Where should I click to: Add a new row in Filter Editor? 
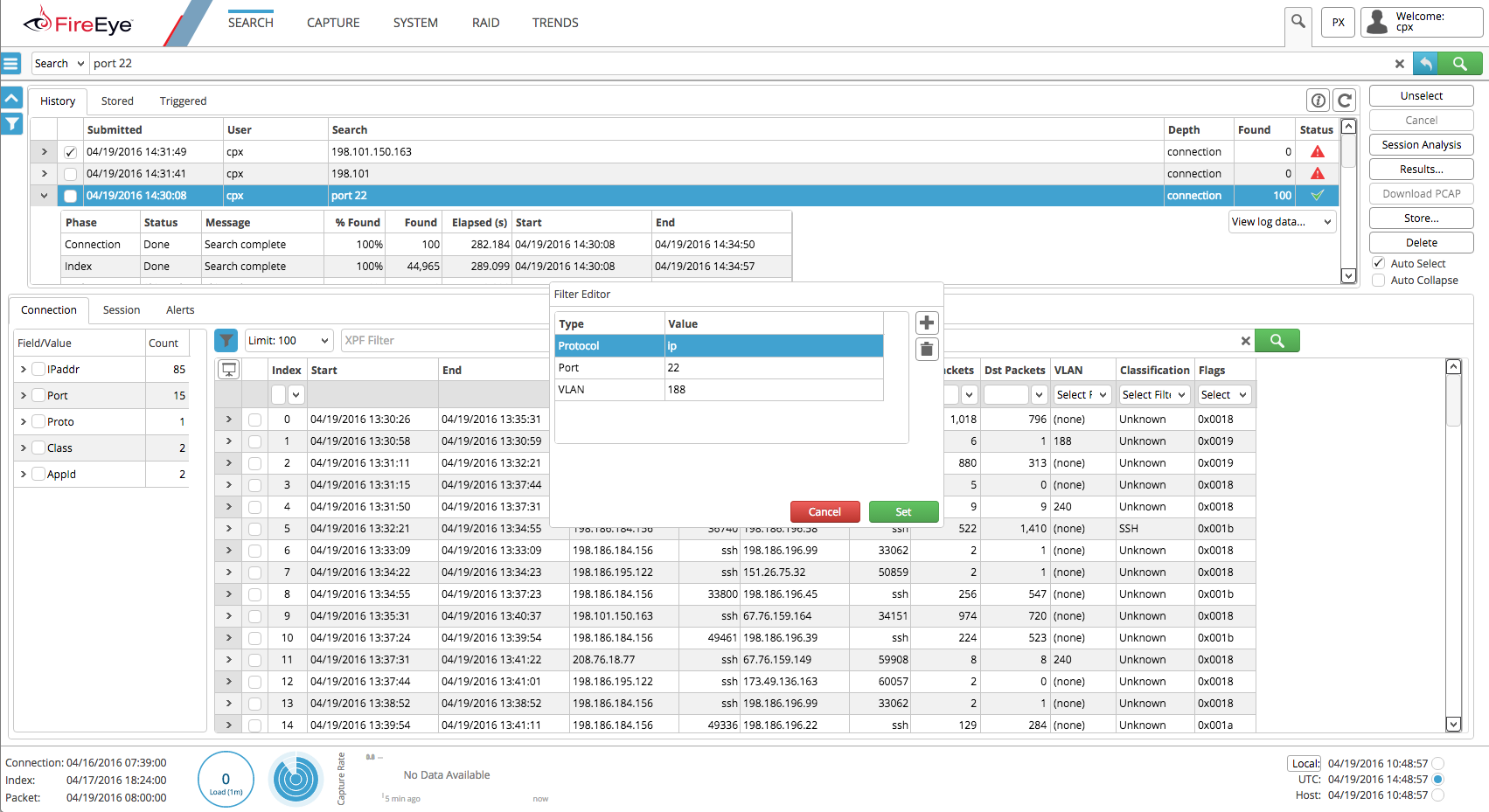tap(927, 323)
